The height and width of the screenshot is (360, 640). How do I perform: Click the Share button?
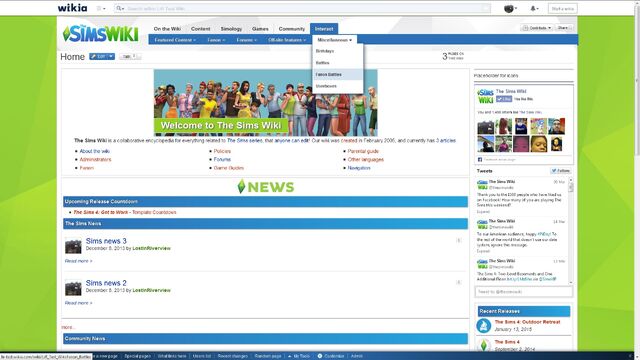pos(564,28)
